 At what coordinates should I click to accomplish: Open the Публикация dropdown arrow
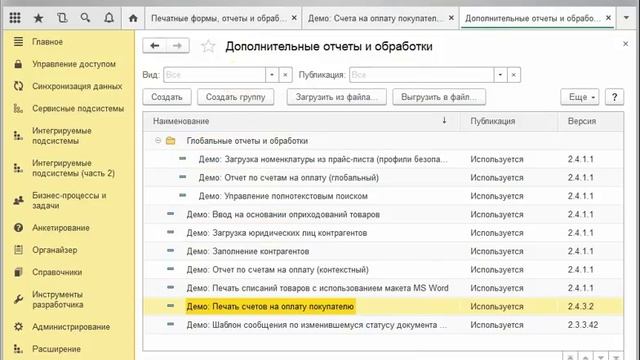(500, 75)
